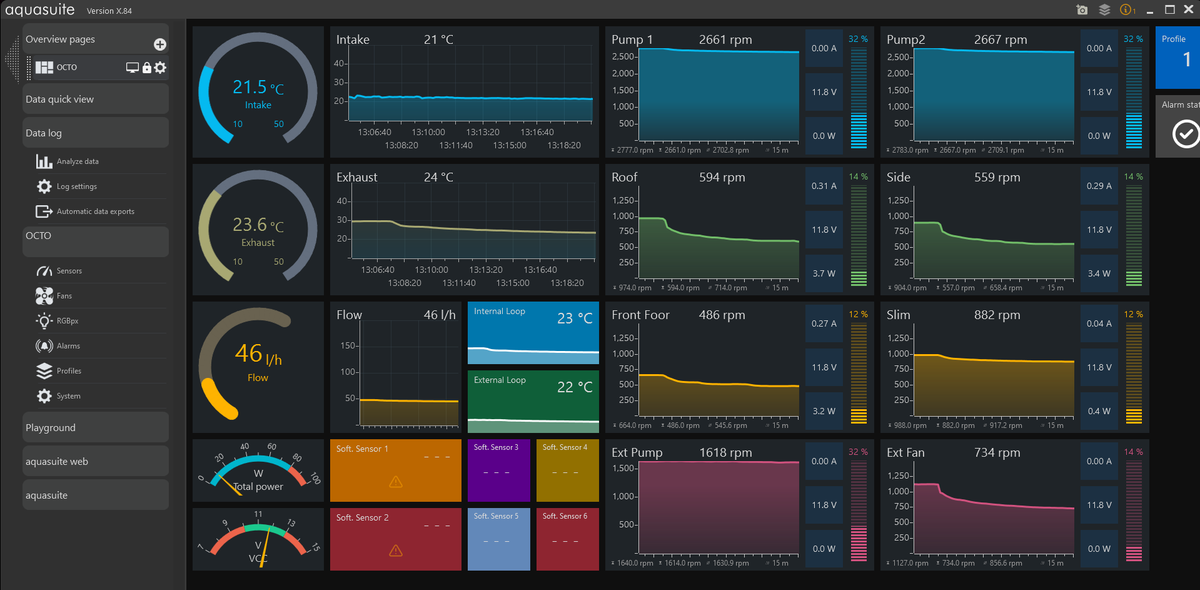1200x590 pixels.
Task: Open the orange info notification icon
Action: 1127,10
